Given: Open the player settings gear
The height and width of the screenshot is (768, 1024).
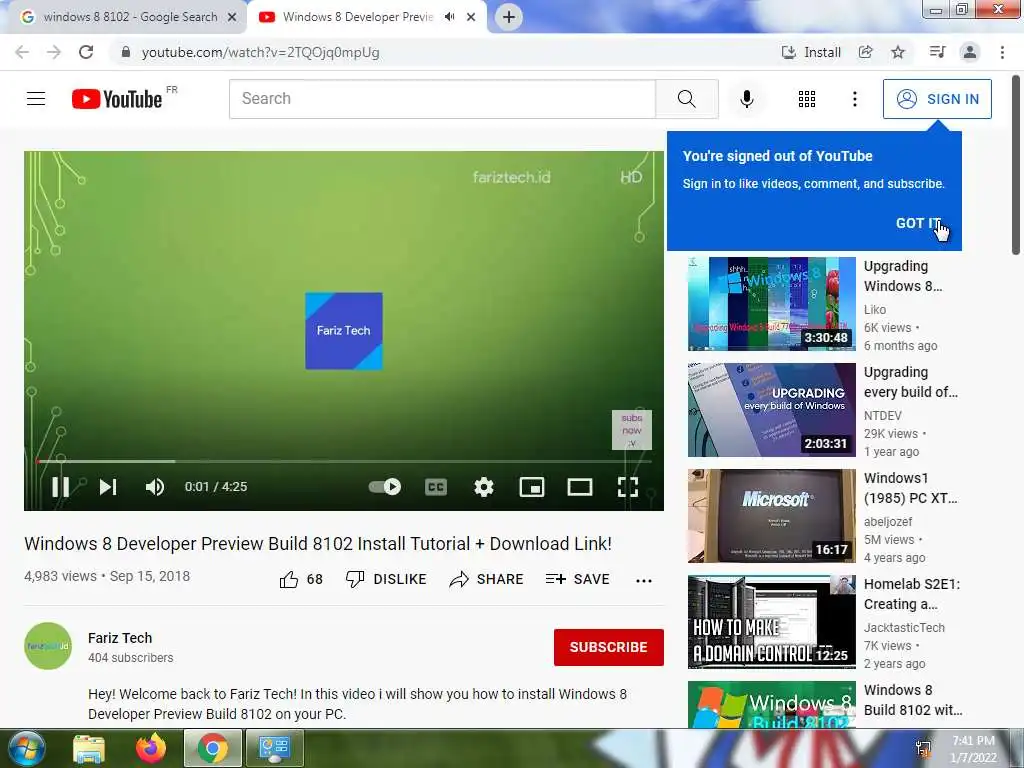Looking at the screenshot, I should 483,487.
